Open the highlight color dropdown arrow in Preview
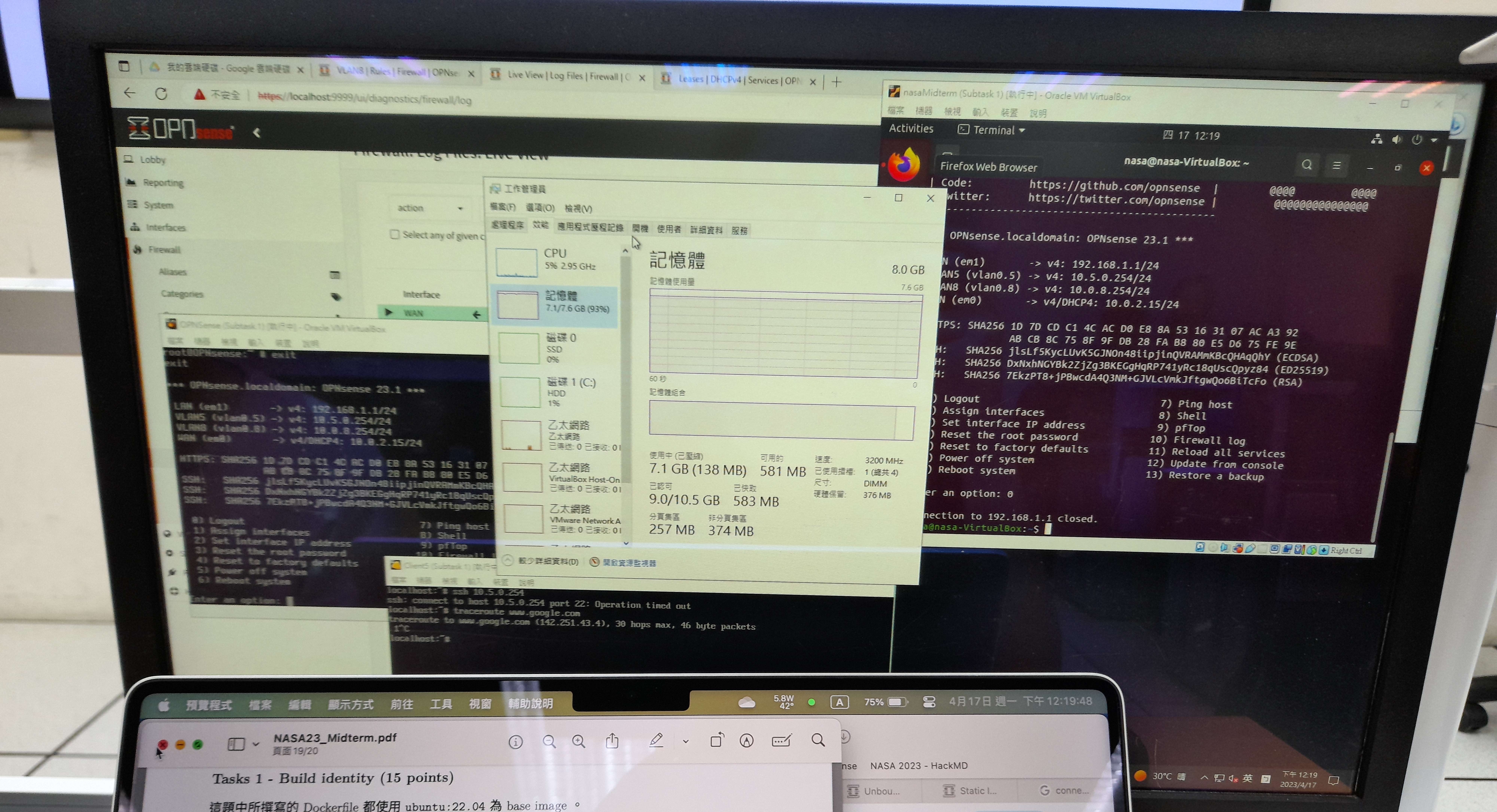Screen dimensions: 1497x812 pyautogui.click(x=686, y=742)
